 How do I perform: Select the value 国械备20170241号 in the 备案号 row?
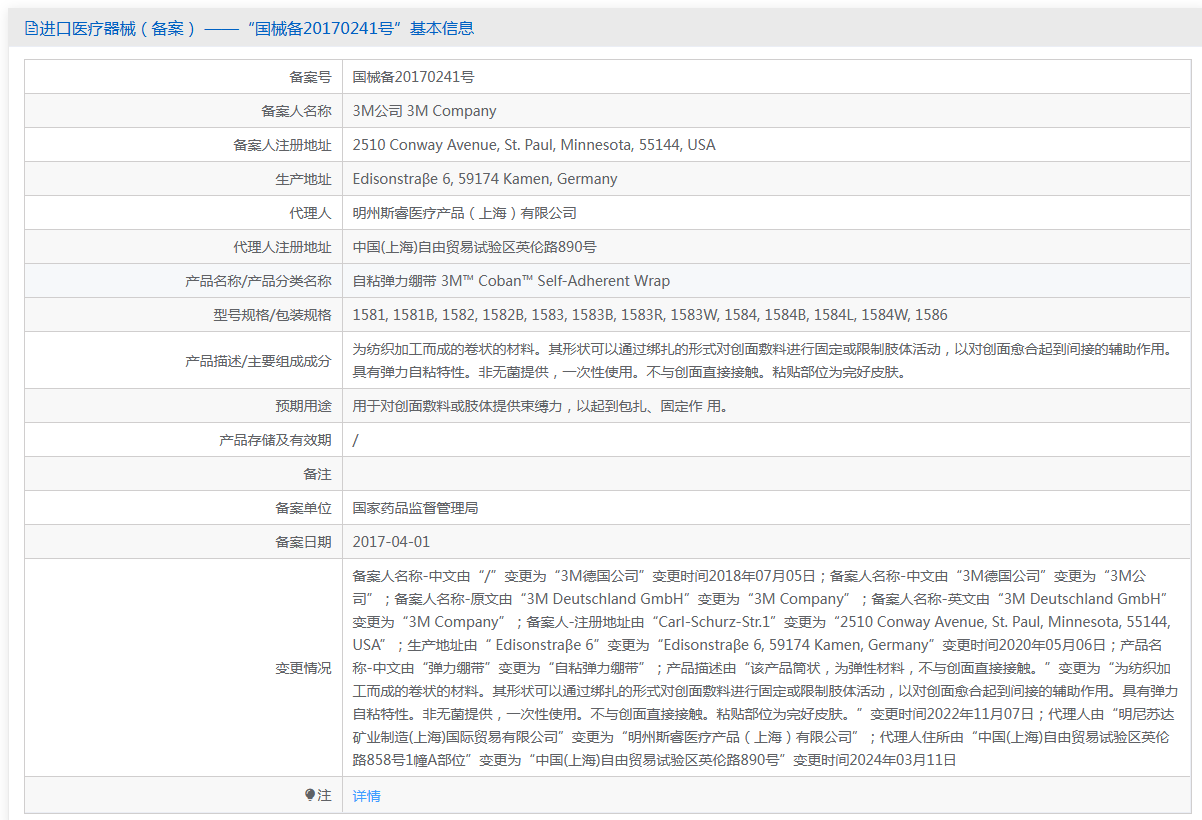[414, 76]
